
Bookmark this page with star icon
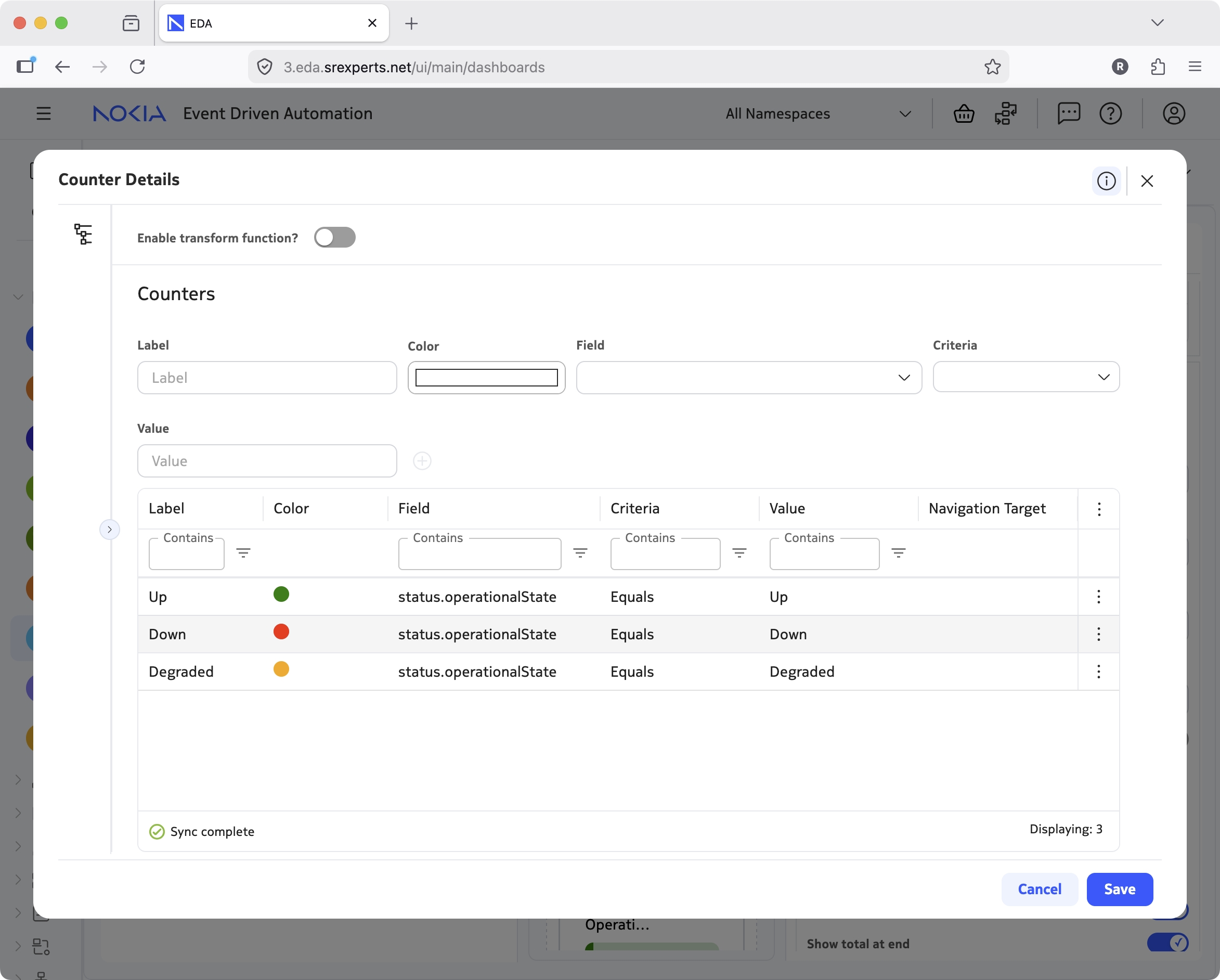pos(992,67)
